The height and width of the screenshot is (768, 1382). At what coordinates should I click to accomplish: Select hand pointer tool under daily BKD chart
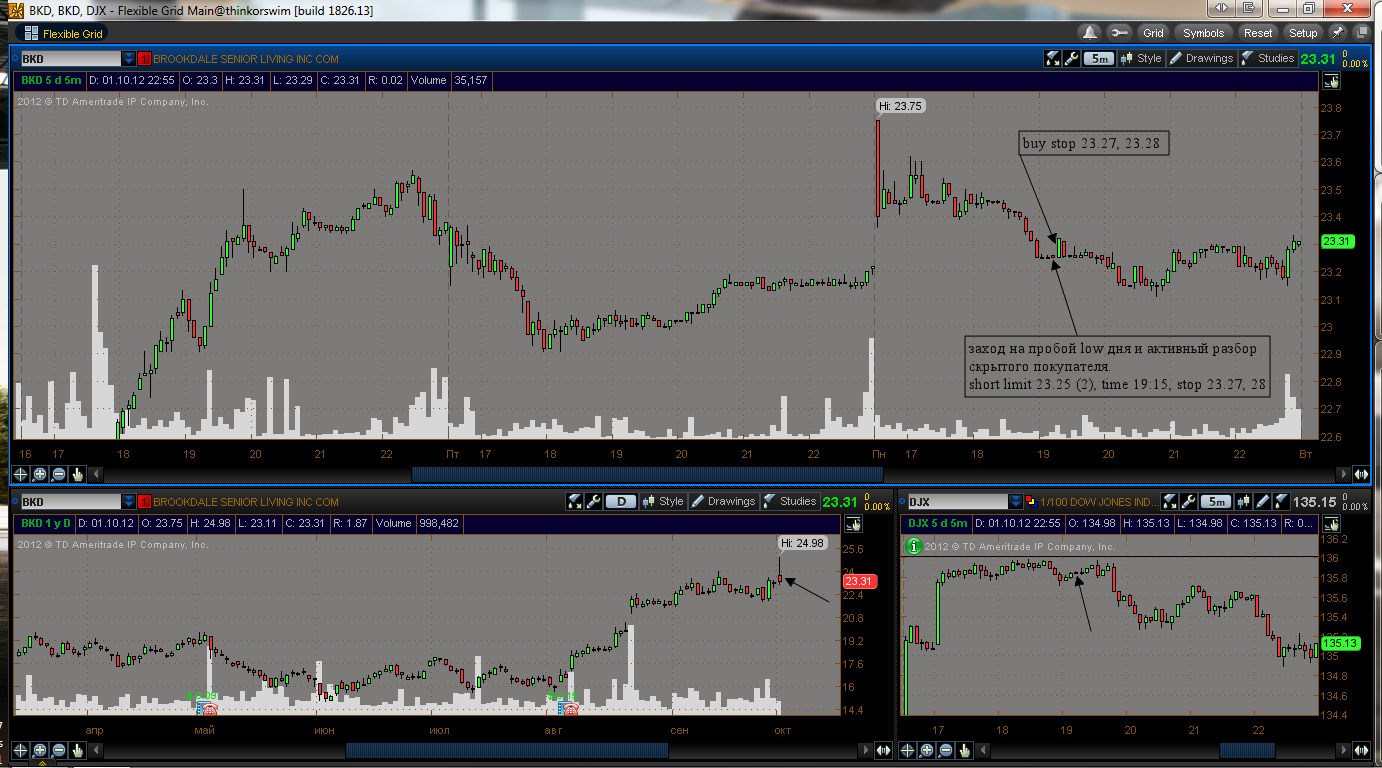pos(78,750)
